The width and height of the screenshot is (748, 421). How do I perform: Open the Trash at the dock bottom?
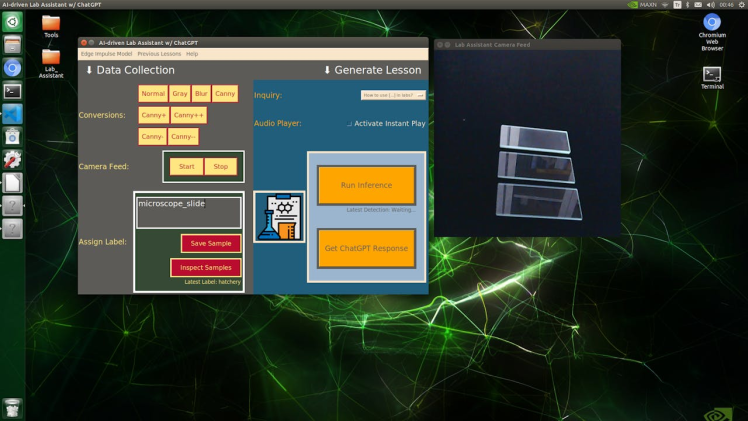click(x=12, y=409)
